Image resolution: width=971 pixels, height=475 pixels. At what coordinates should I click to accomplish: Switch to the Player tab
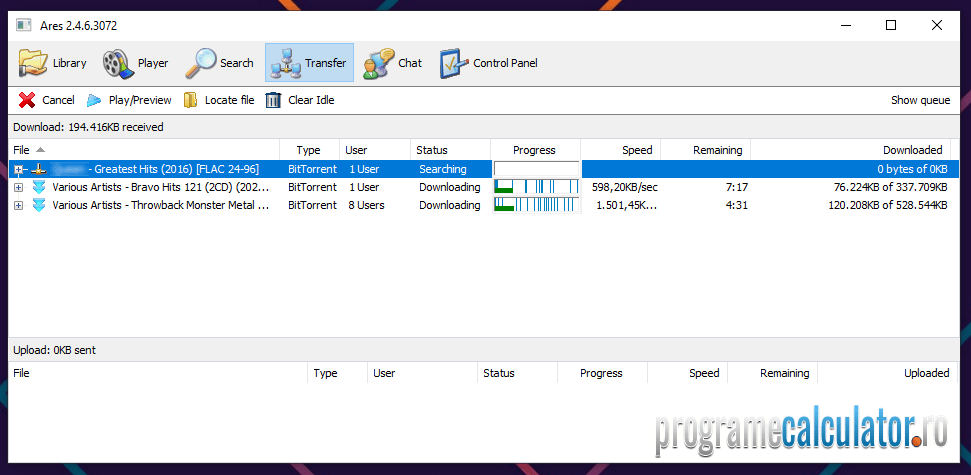[136, 63]
